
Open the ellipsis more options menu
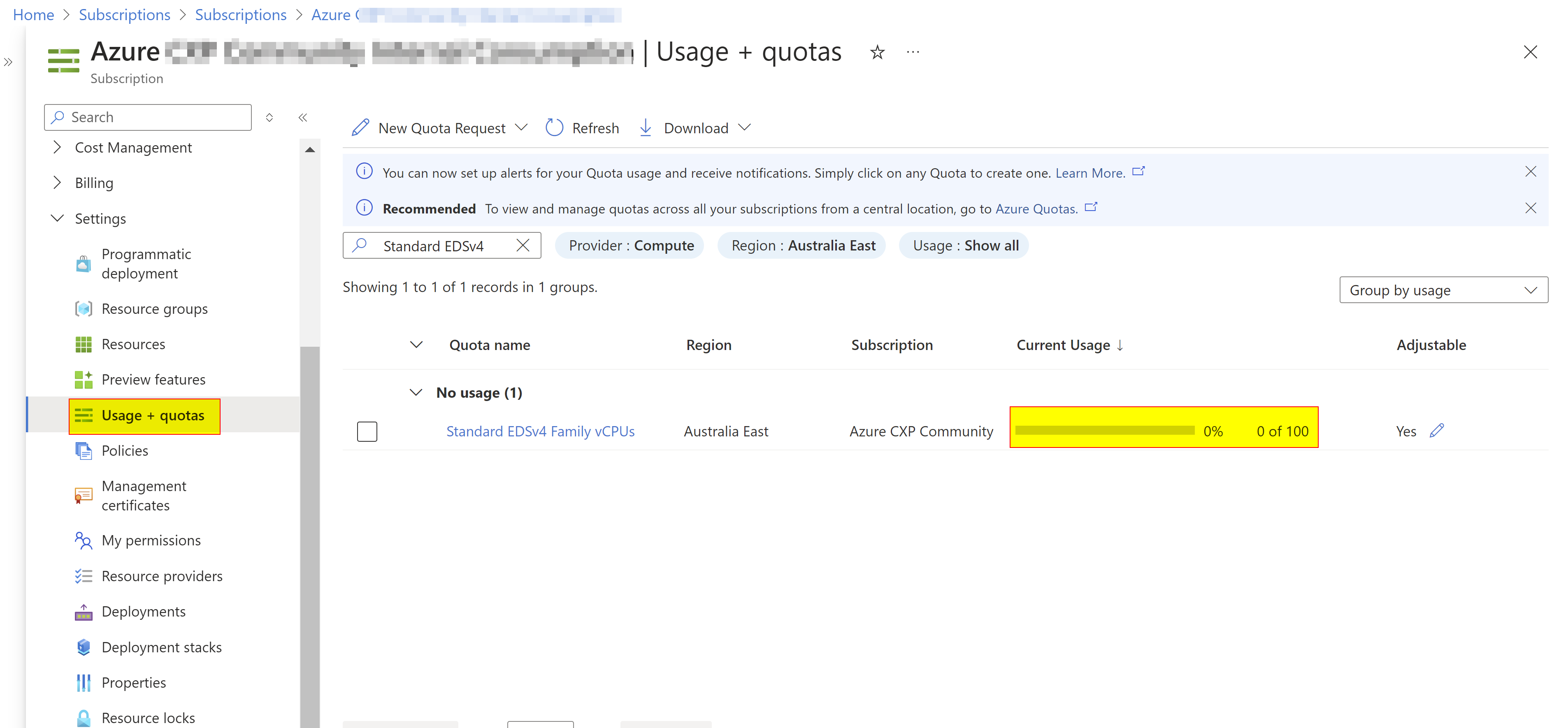tap(913, 52)
